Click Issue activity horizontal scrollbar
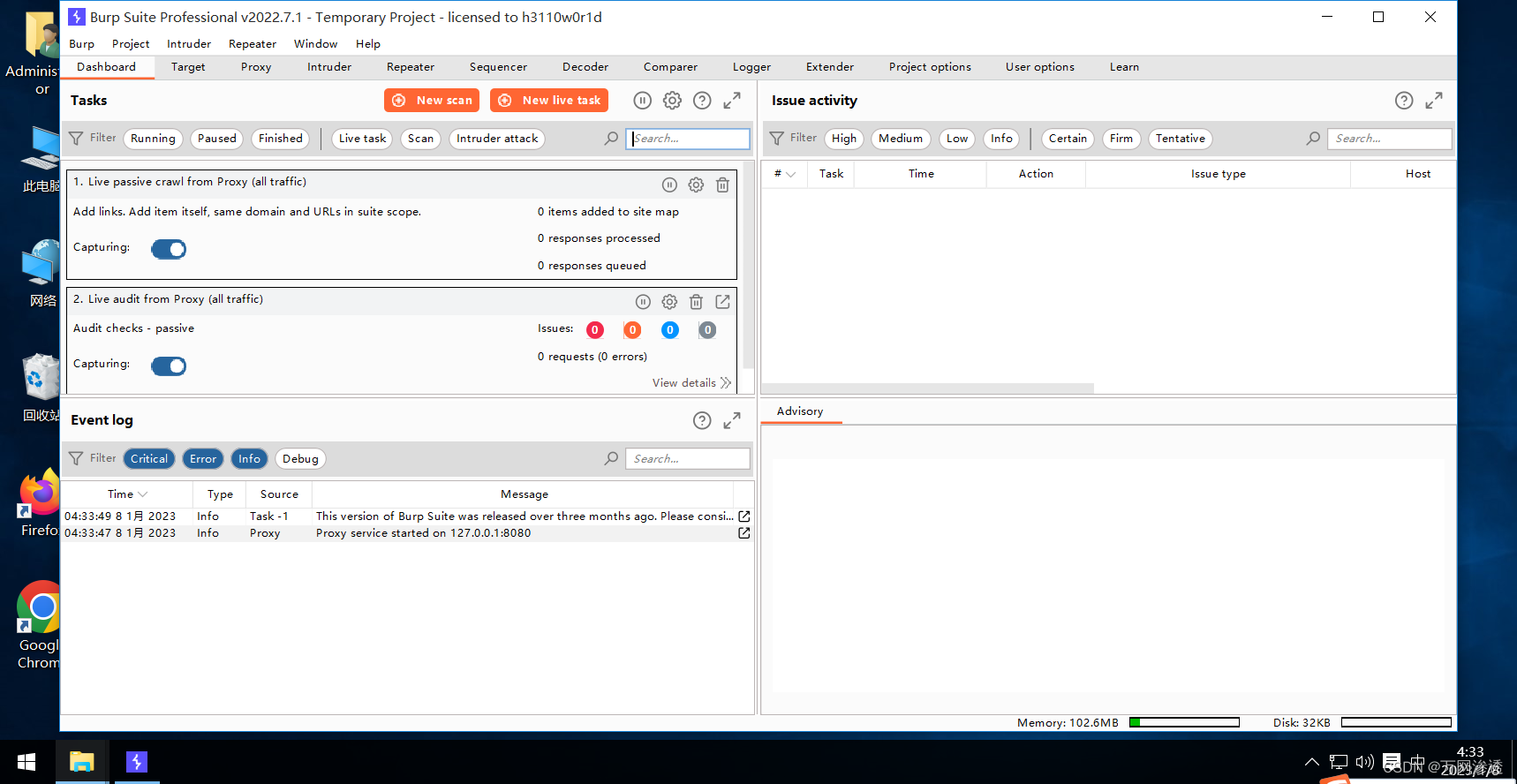This screenshot has height=784, width=1517. click(x=927, y=388)
